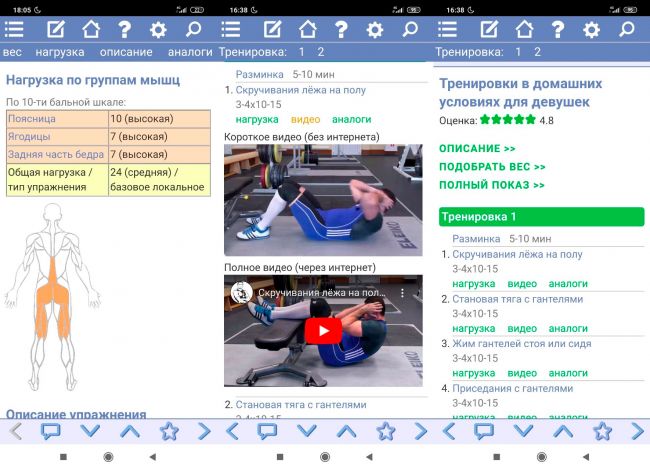Open comments bubble on middle screen's bottom bar
The height and width of the screenshot is (470, 650).
tap(267, 431)
